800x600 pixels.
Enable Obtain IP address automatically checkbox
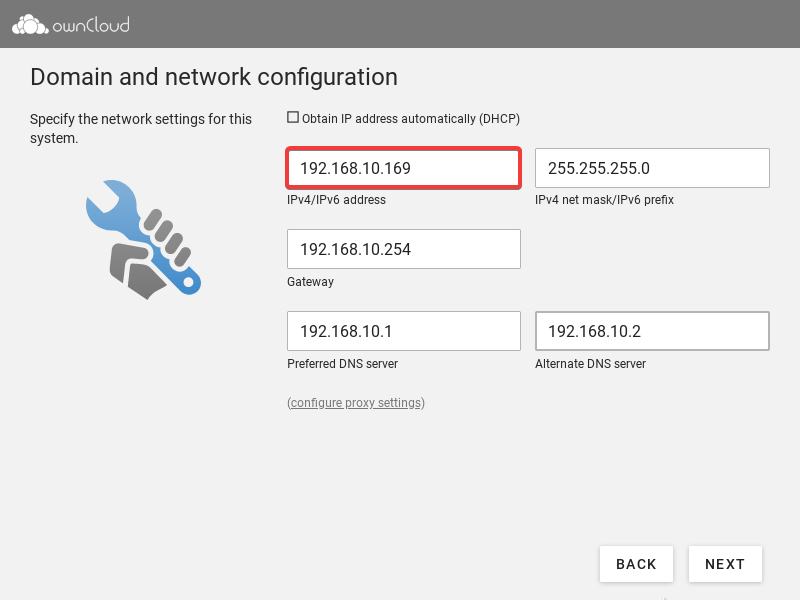[293, 118]
